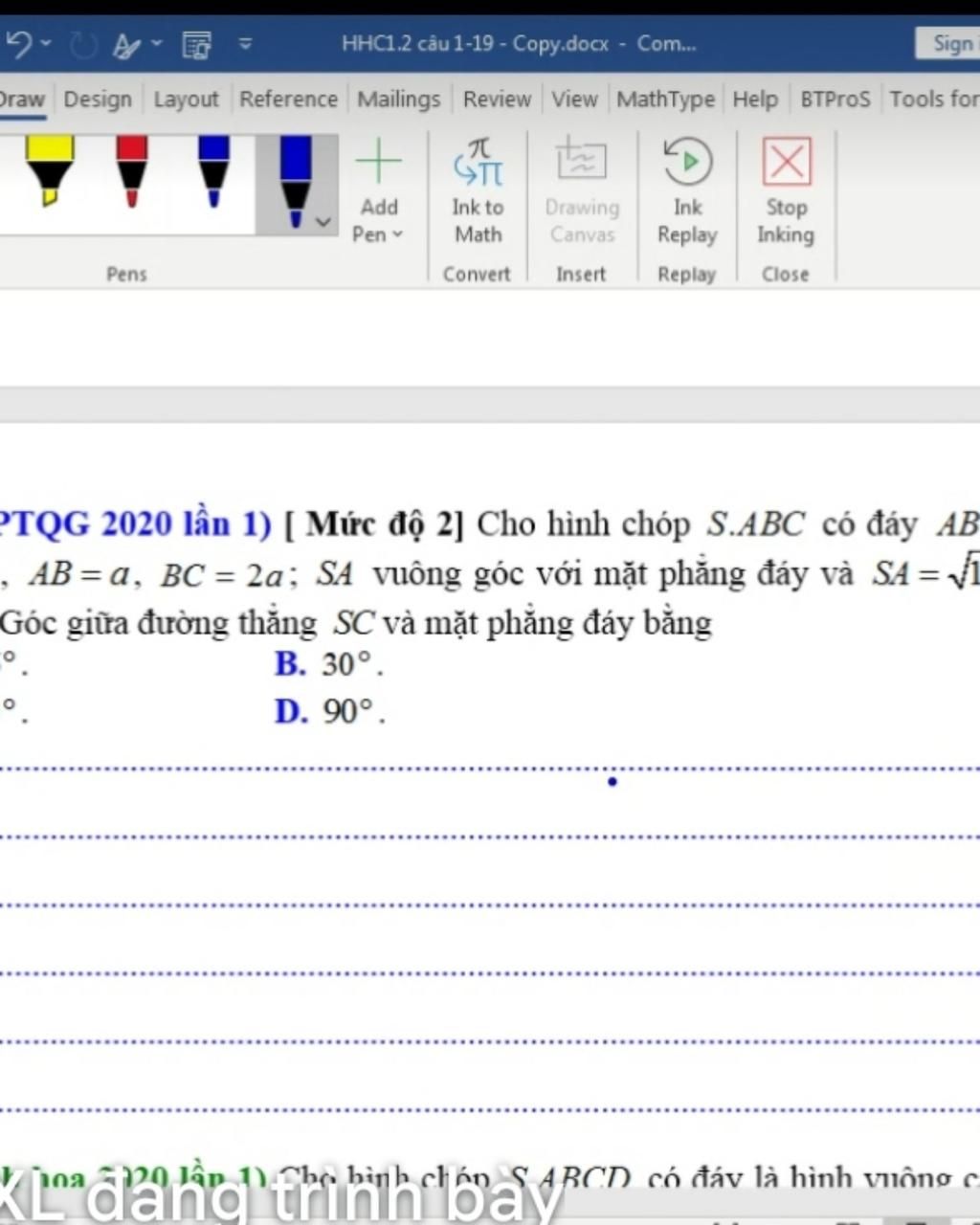
Task: Select the red pen
Action: (131, 170)
